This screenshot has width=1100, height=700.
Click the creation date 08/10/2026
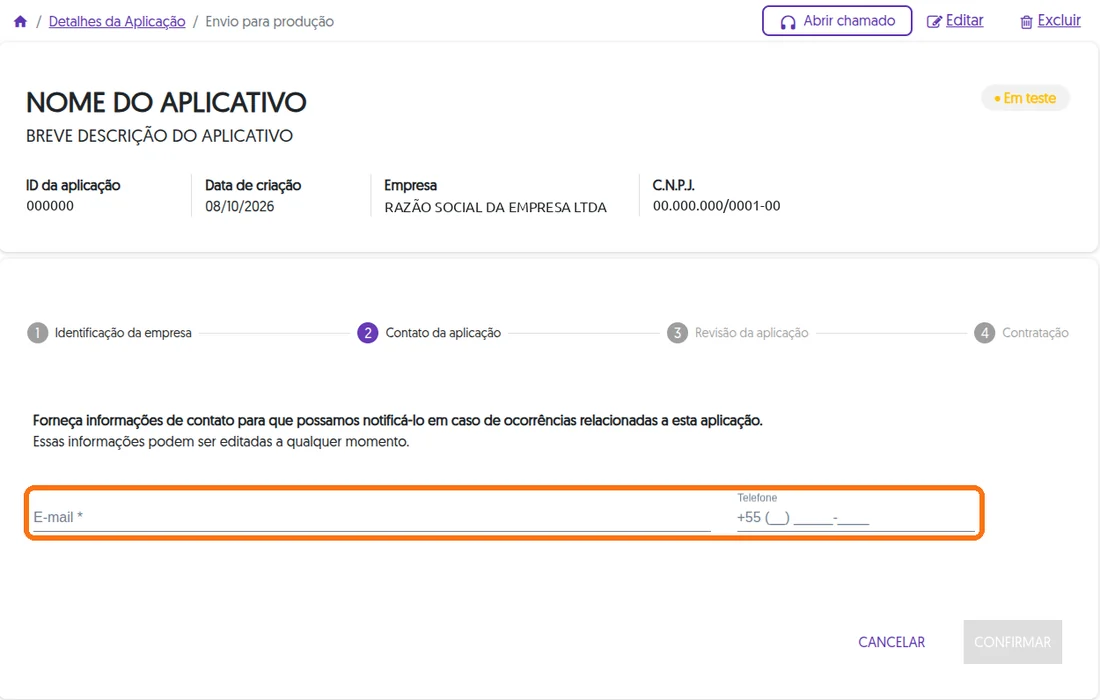click(x=239, y=206)
